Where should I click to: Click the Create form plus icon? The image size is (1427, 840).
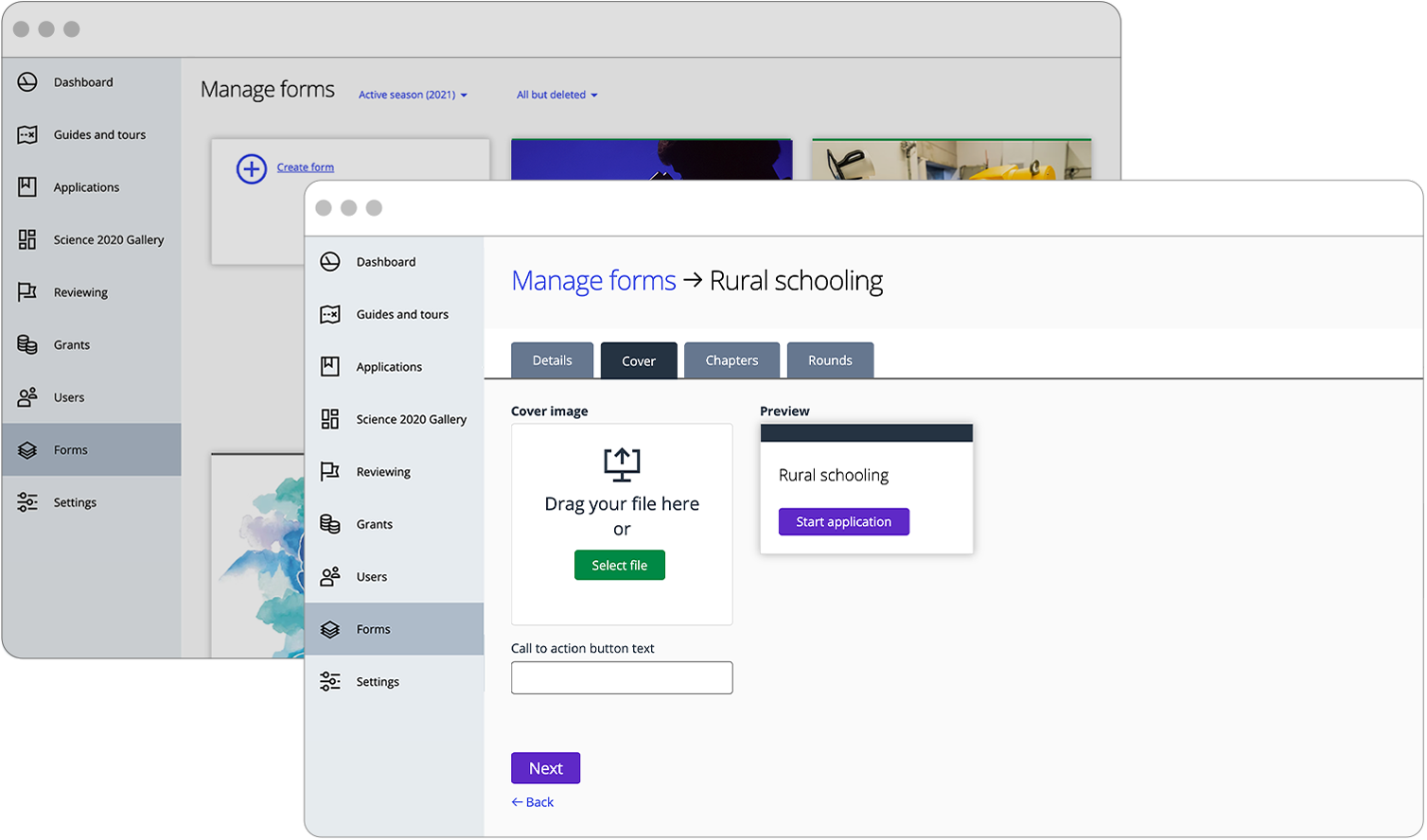click(x=249, y=168)
